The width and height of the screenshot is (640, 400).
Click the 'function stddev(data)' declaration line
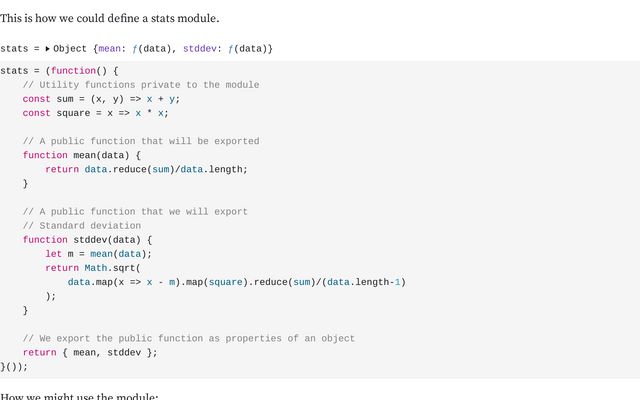pos(87,240)
